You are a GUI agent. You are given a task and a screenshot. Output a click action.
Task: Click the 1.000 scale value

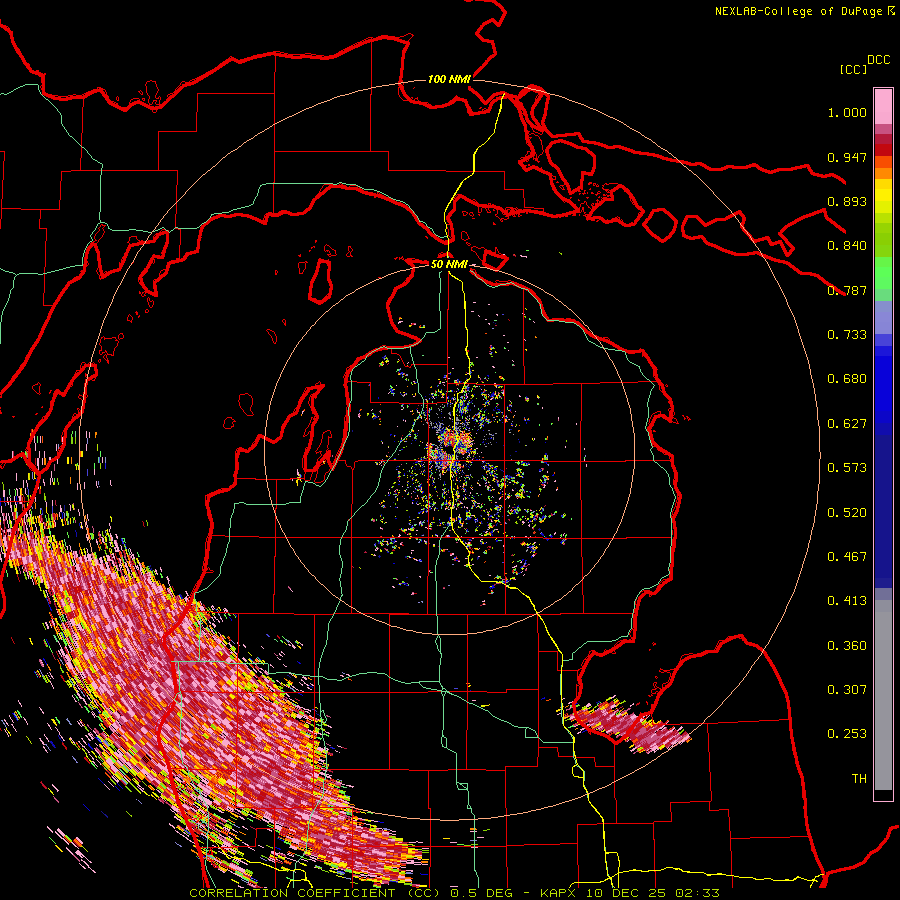847,112
